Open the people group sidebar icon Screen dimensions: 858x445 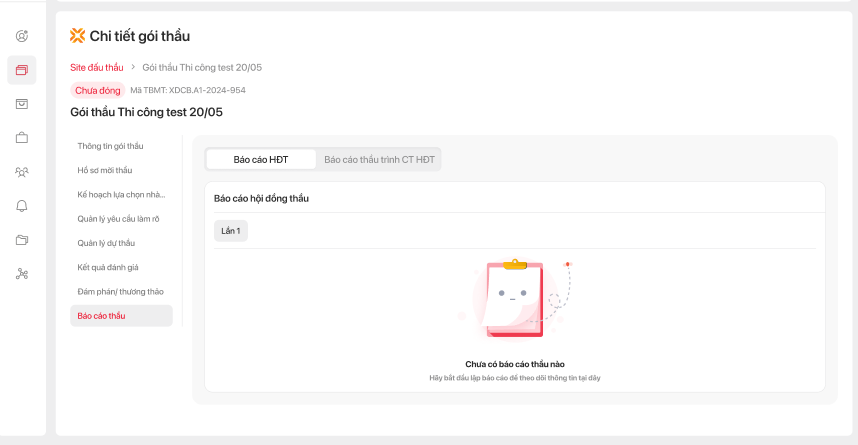pyautogui.click(x=22, y=172)
